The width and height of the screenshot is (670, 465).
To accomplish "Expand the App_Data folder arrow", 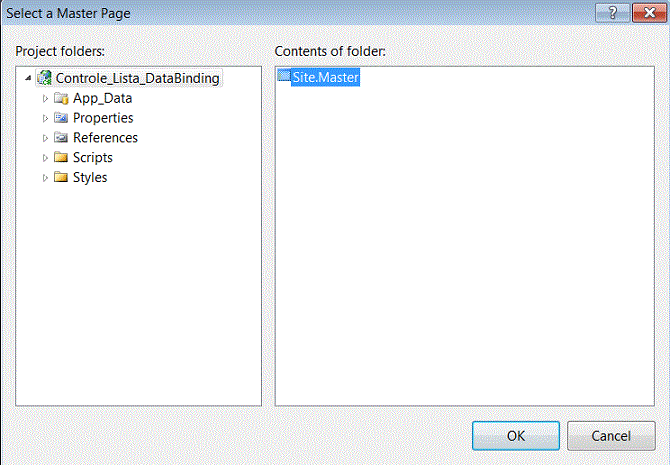I will coord(45,99).
